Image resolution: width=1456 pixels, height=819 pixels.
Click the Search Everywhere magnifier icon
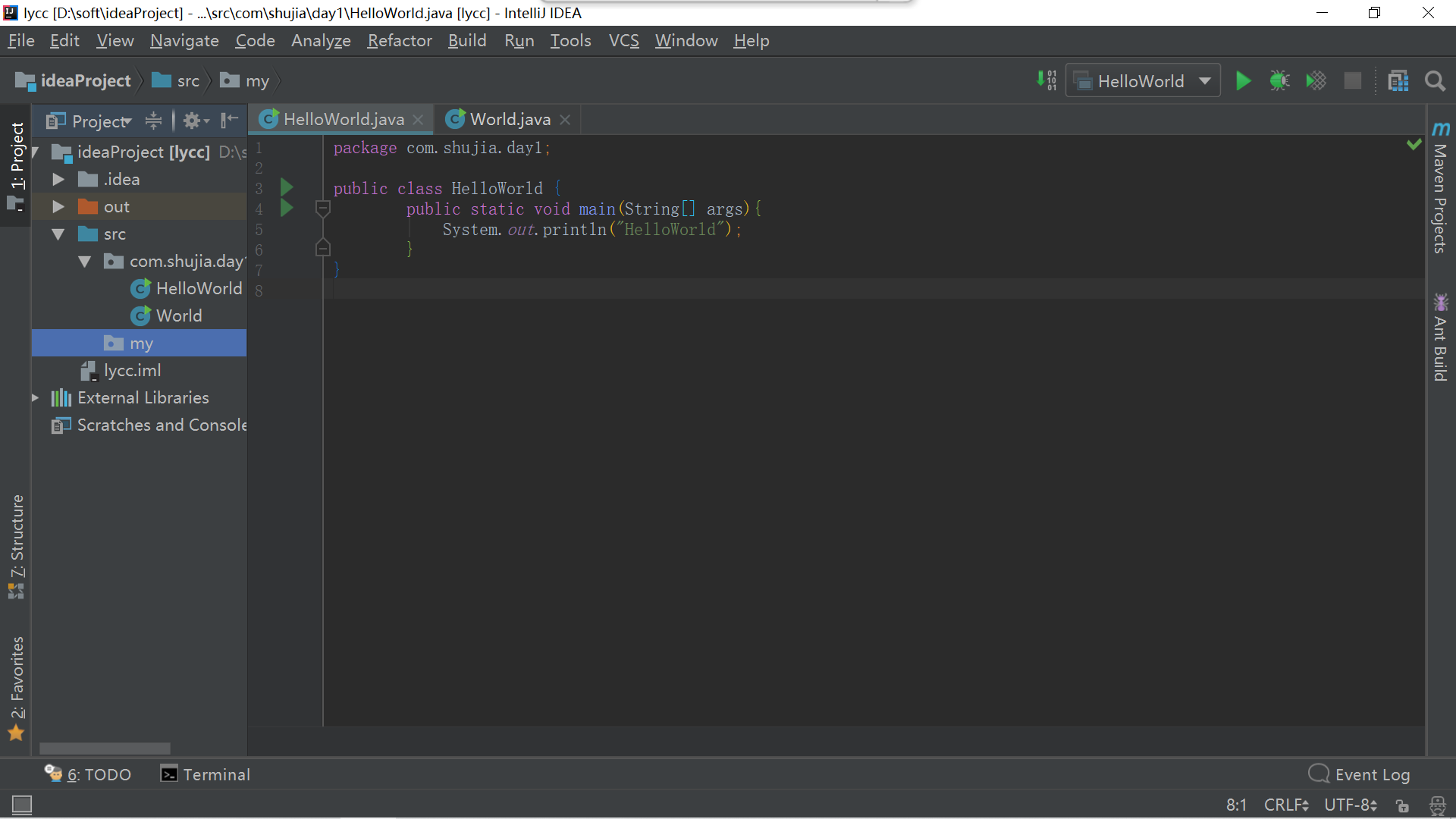pos(1434,81)
